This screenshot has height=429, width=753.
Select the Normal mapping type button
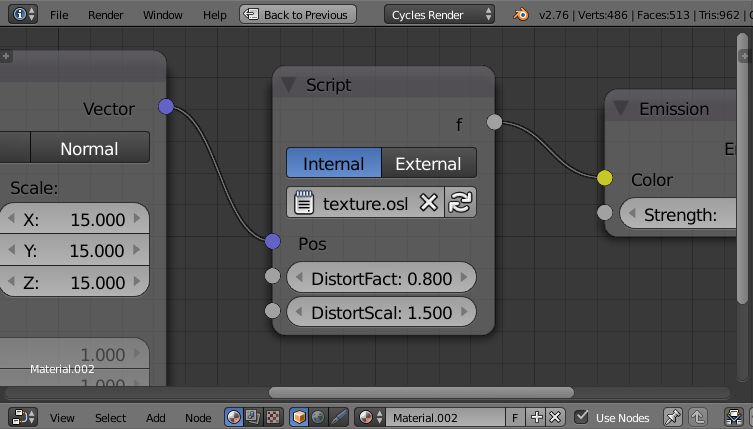point(90,147)
